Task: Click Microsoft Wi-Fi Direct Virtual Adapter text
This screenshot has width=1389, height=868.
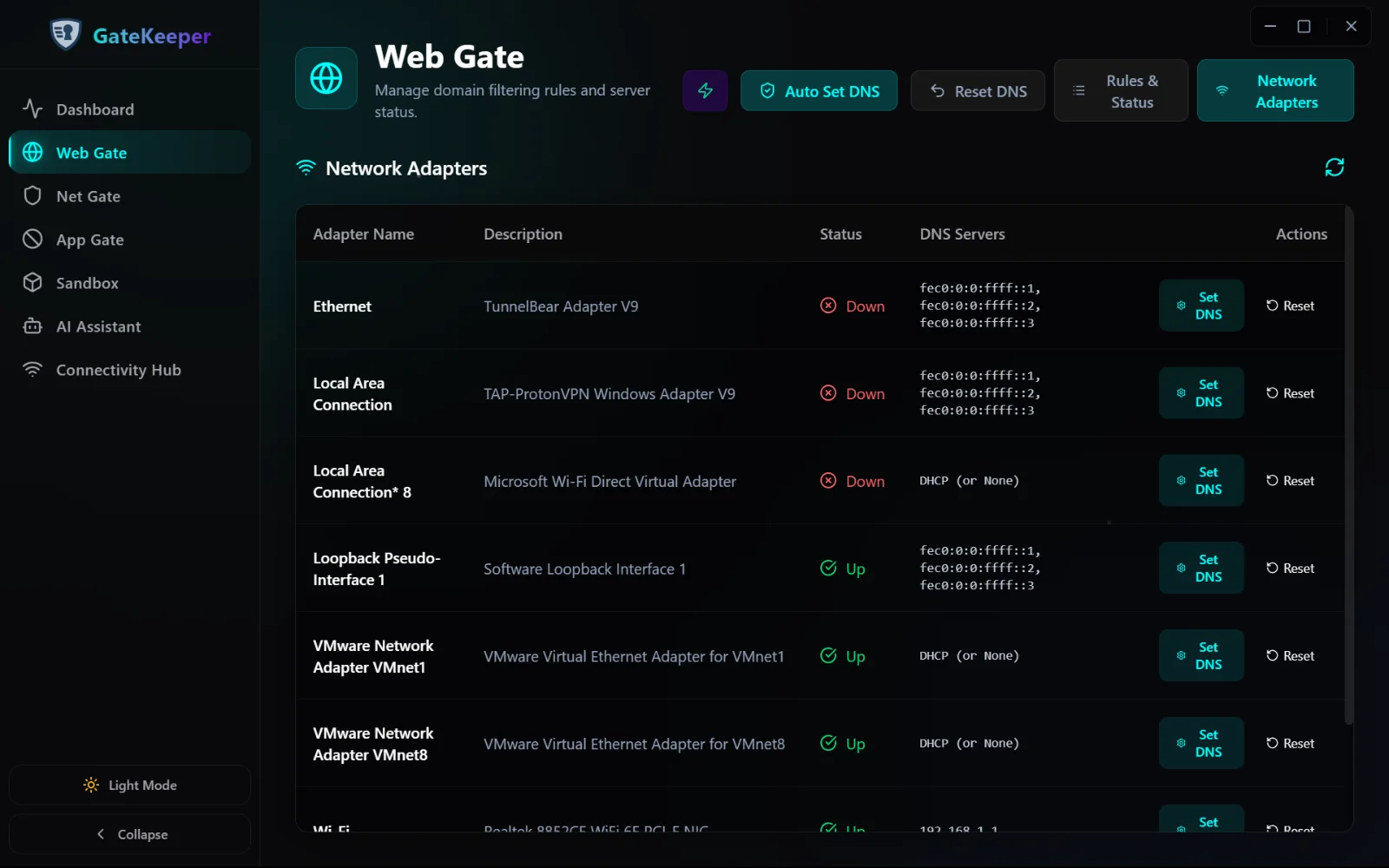Action: [609, 482]
